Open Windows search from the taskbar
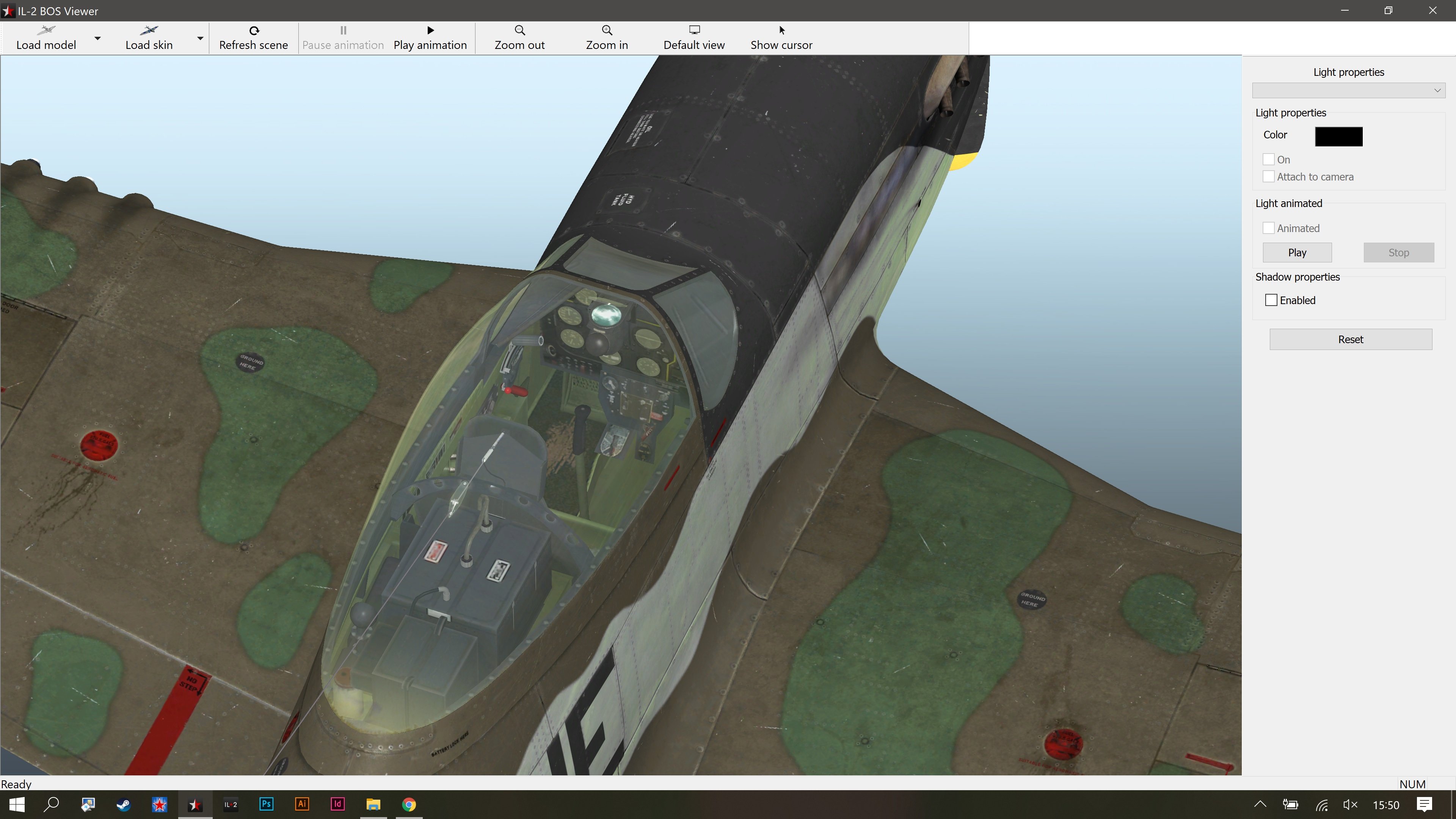Image resolution: width=1456 pixels, height=819 pixels. pos(52,804)
